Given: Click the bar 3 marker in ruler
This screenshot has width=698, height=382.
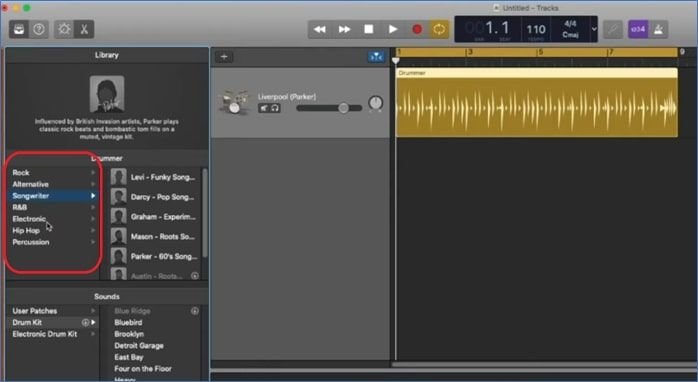Looking at the screenshot, I should [x=470, y=52].
